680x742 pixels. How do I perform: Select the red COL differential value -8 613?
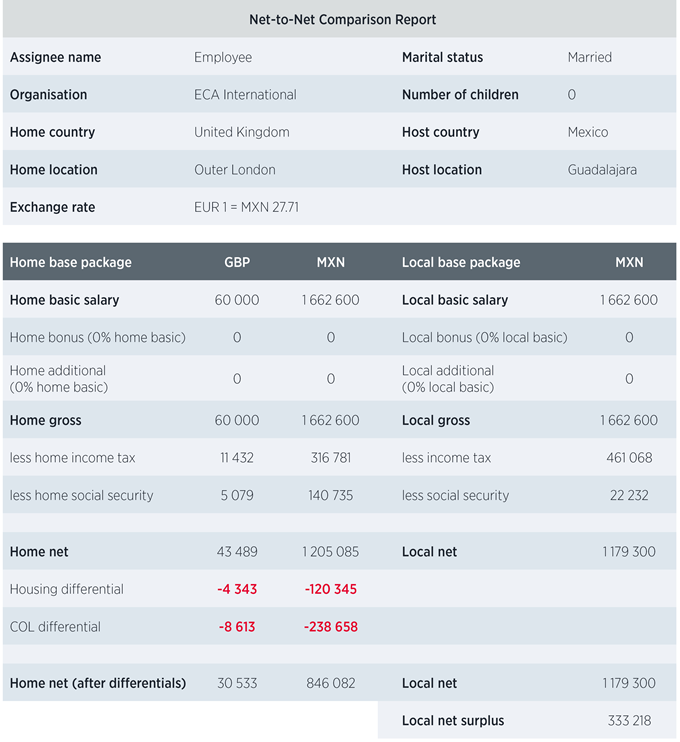point(237,627)
